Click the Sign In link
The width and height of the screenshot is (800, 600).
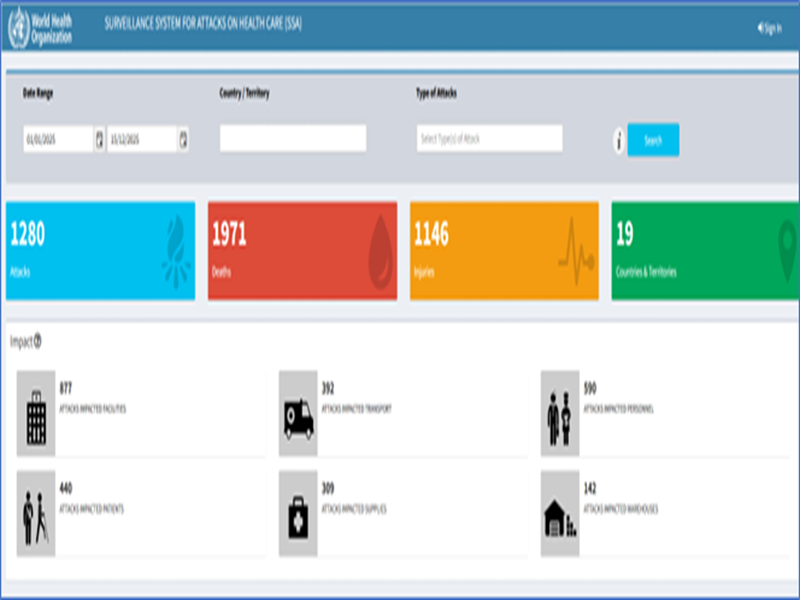[769, 28]
